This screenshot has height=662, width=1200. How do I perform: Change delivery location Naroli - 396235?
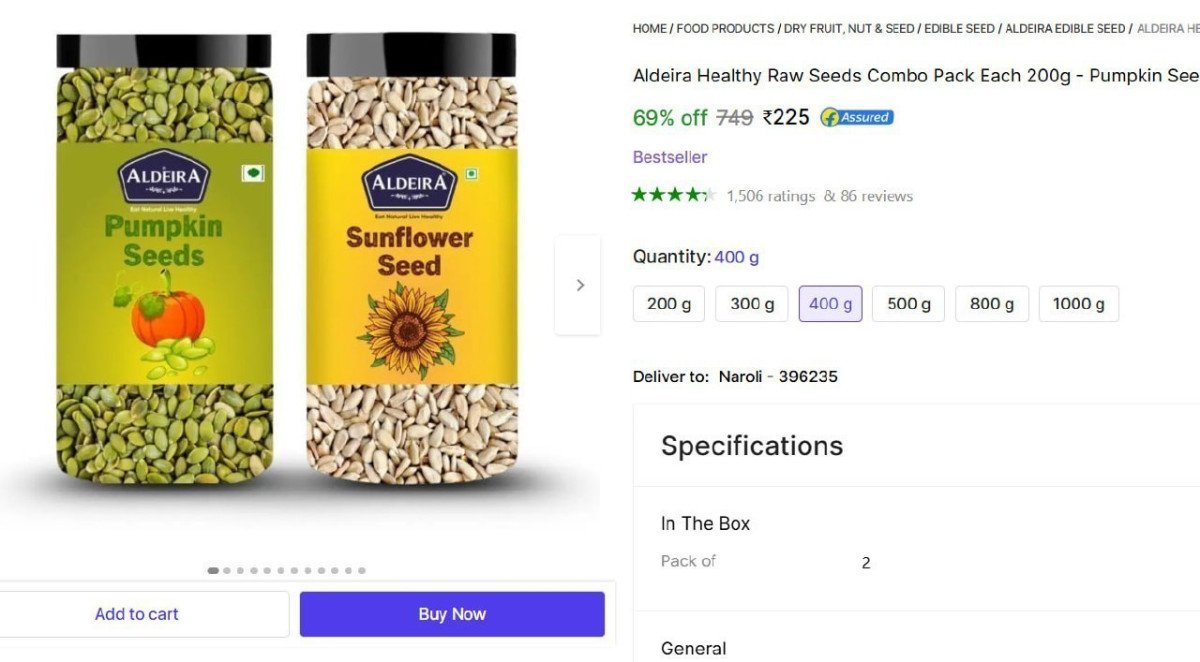tap(777, 377)
